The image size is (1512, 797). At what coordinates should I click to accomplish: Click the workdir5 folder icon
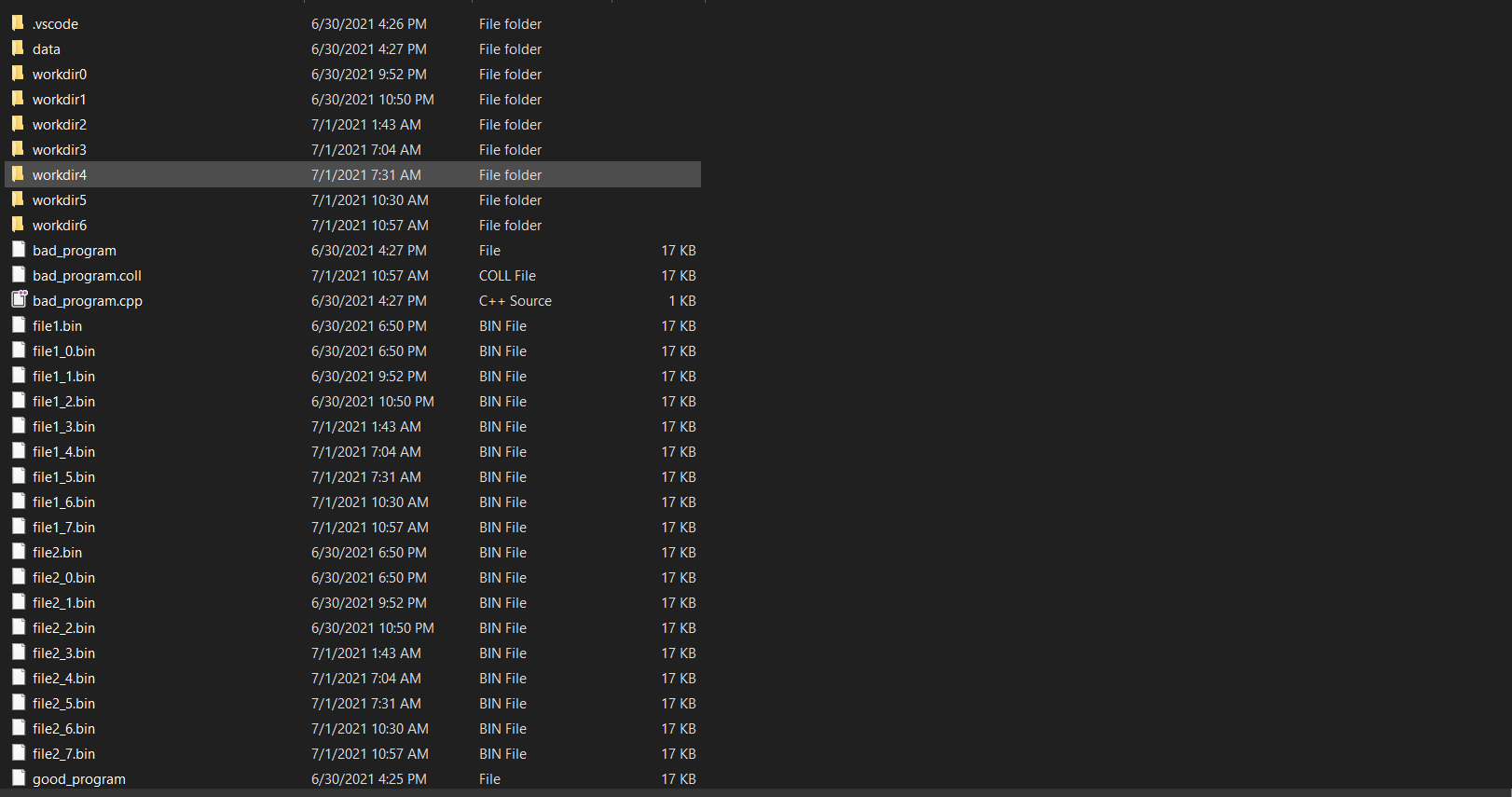coord(18,199)
